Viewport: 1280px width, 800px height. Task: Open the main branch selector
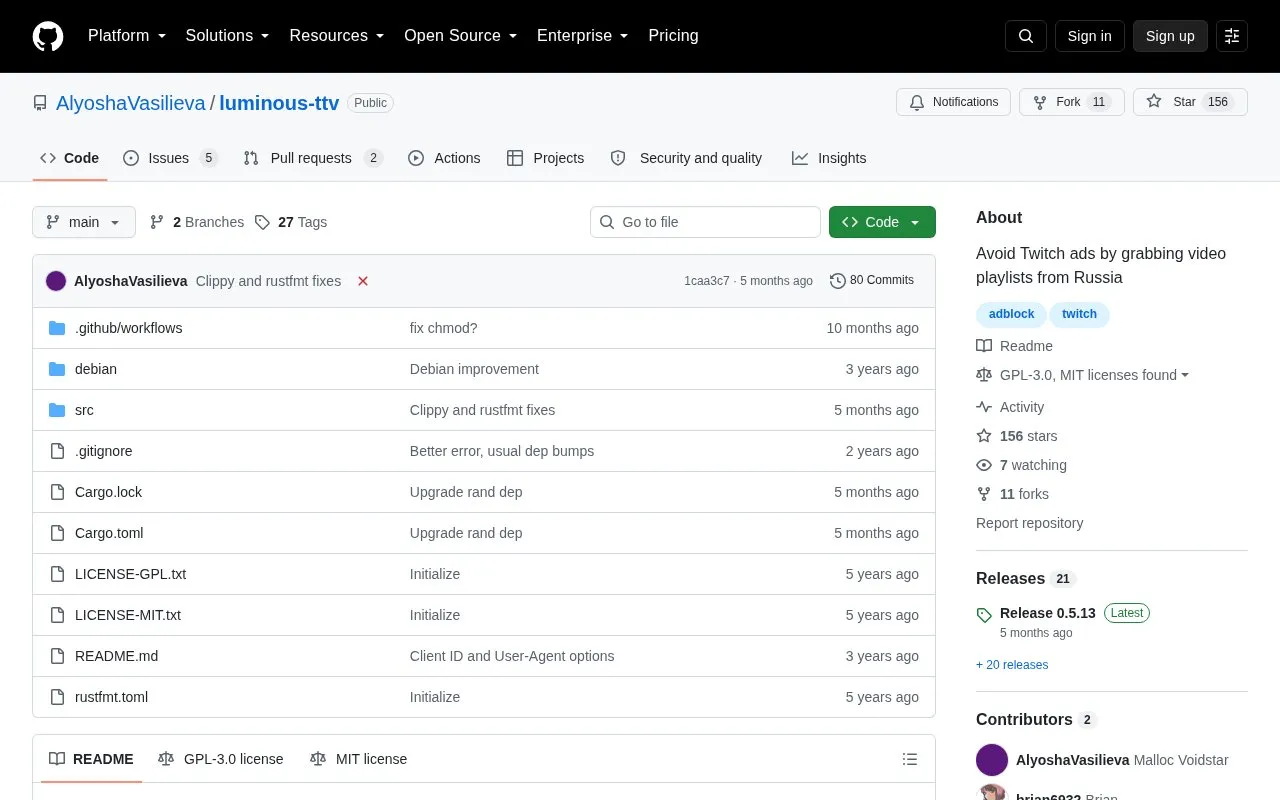(84, 222)
